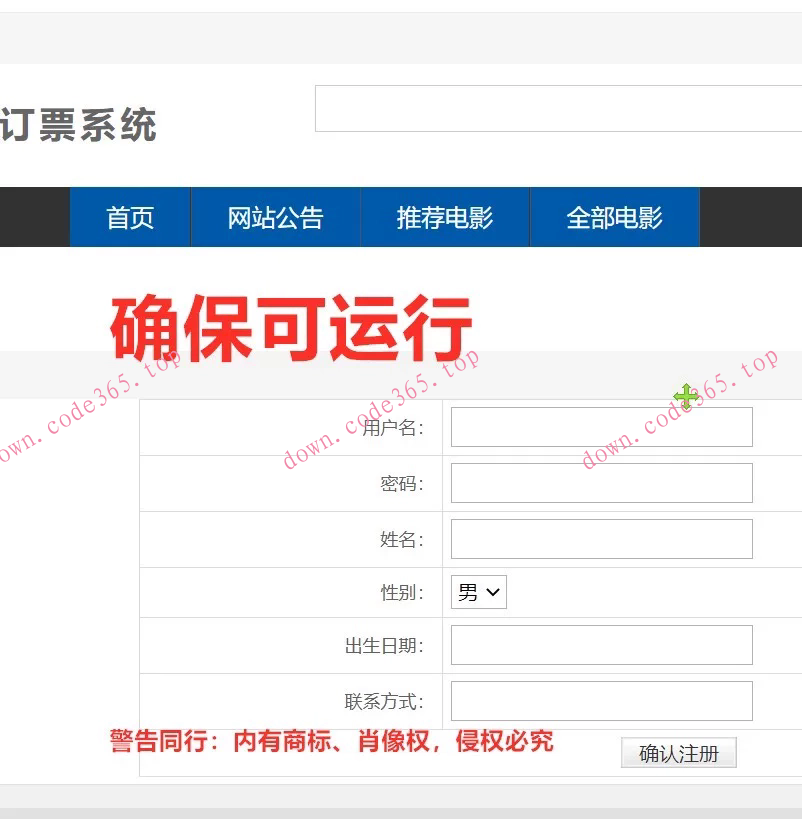Click inside the 用户名 username field
The image size is (802, 819).
(600, 426)
